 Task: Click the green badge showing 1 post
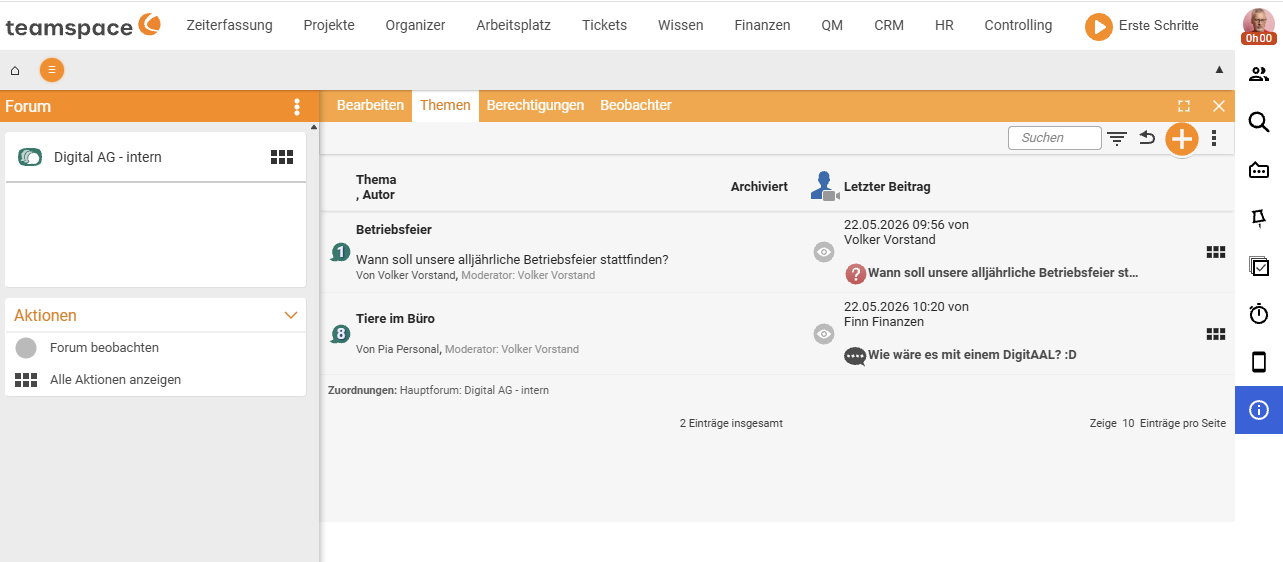[340, 252]
